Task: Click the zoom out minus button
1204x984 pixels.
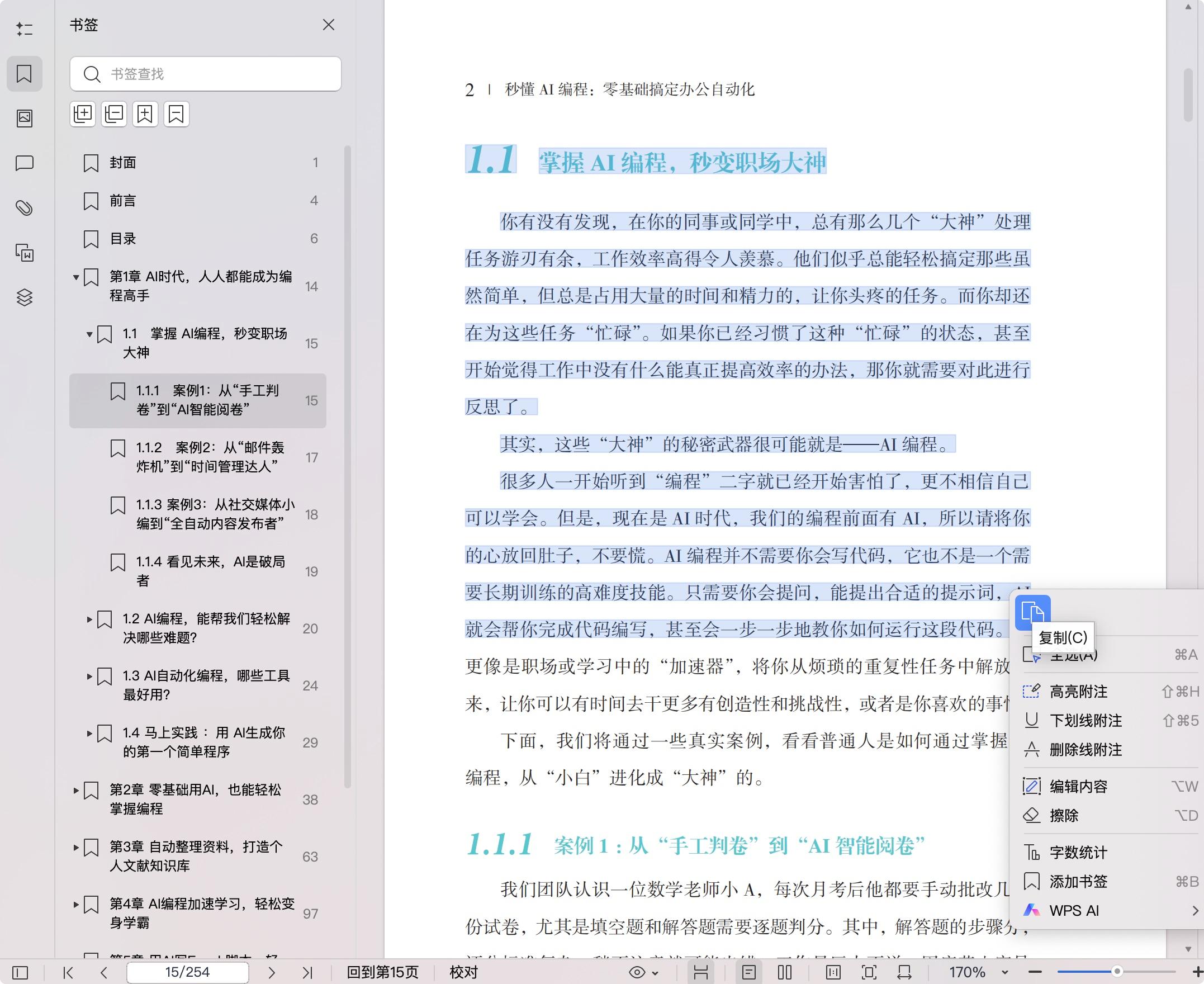Action: click(x=1035, y=973)
